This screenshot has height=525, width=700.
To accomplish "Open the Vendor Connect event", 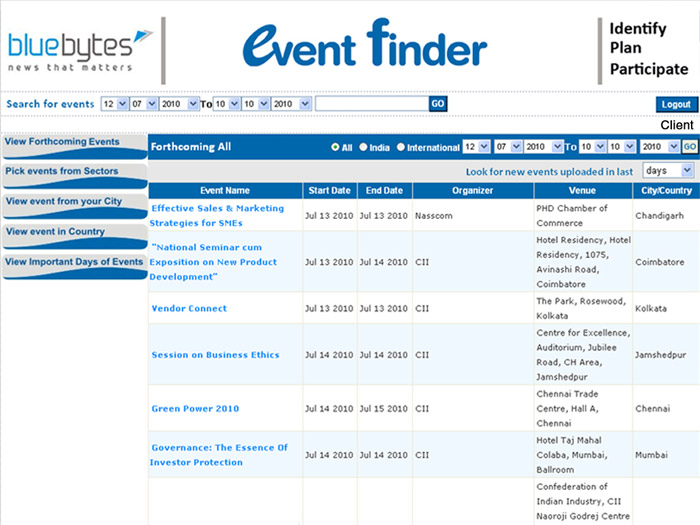I will point(189,308).
